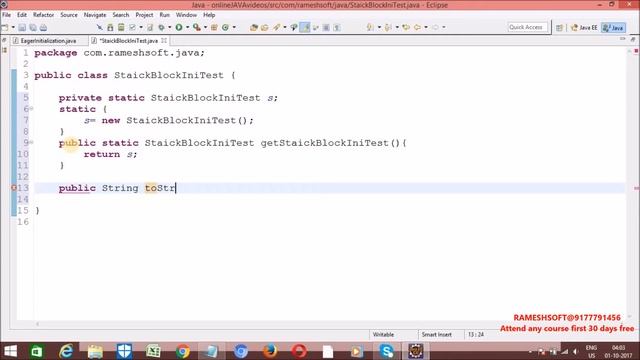Click the editor minimize icon at top right
The image size is (640, 360).
[x=622, y=39]
